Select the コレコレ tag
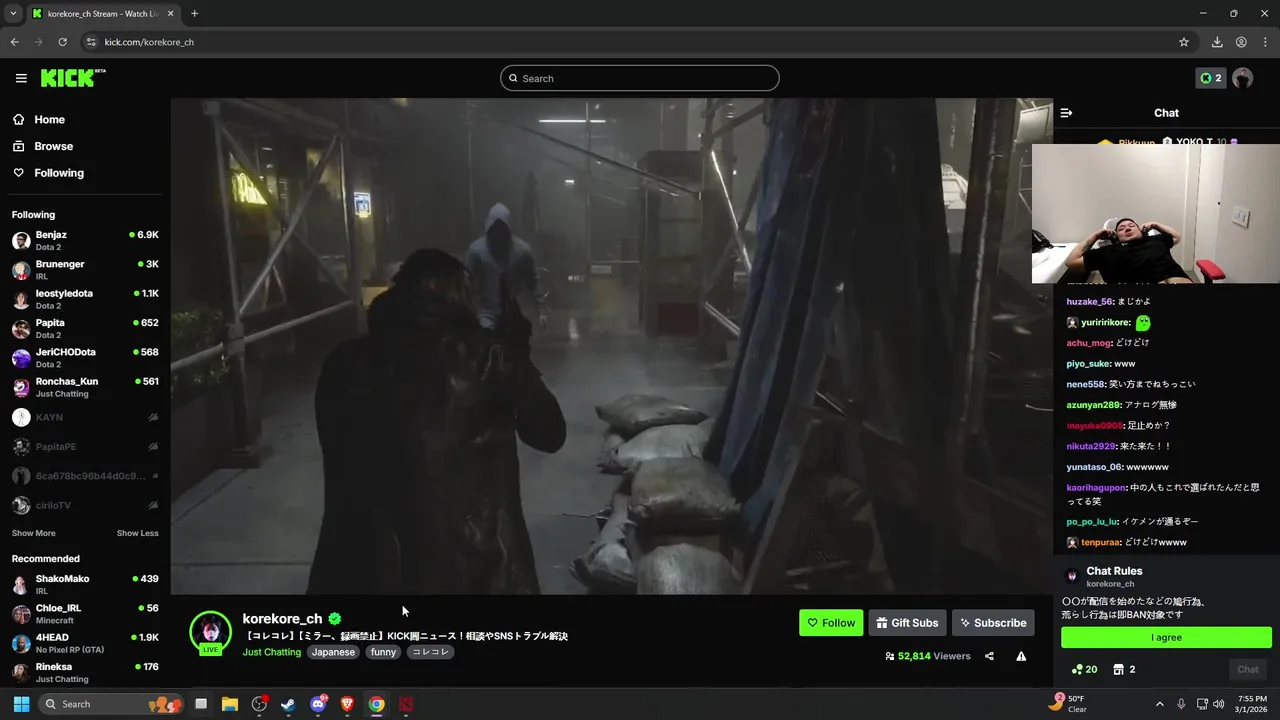 coord(430,652)
